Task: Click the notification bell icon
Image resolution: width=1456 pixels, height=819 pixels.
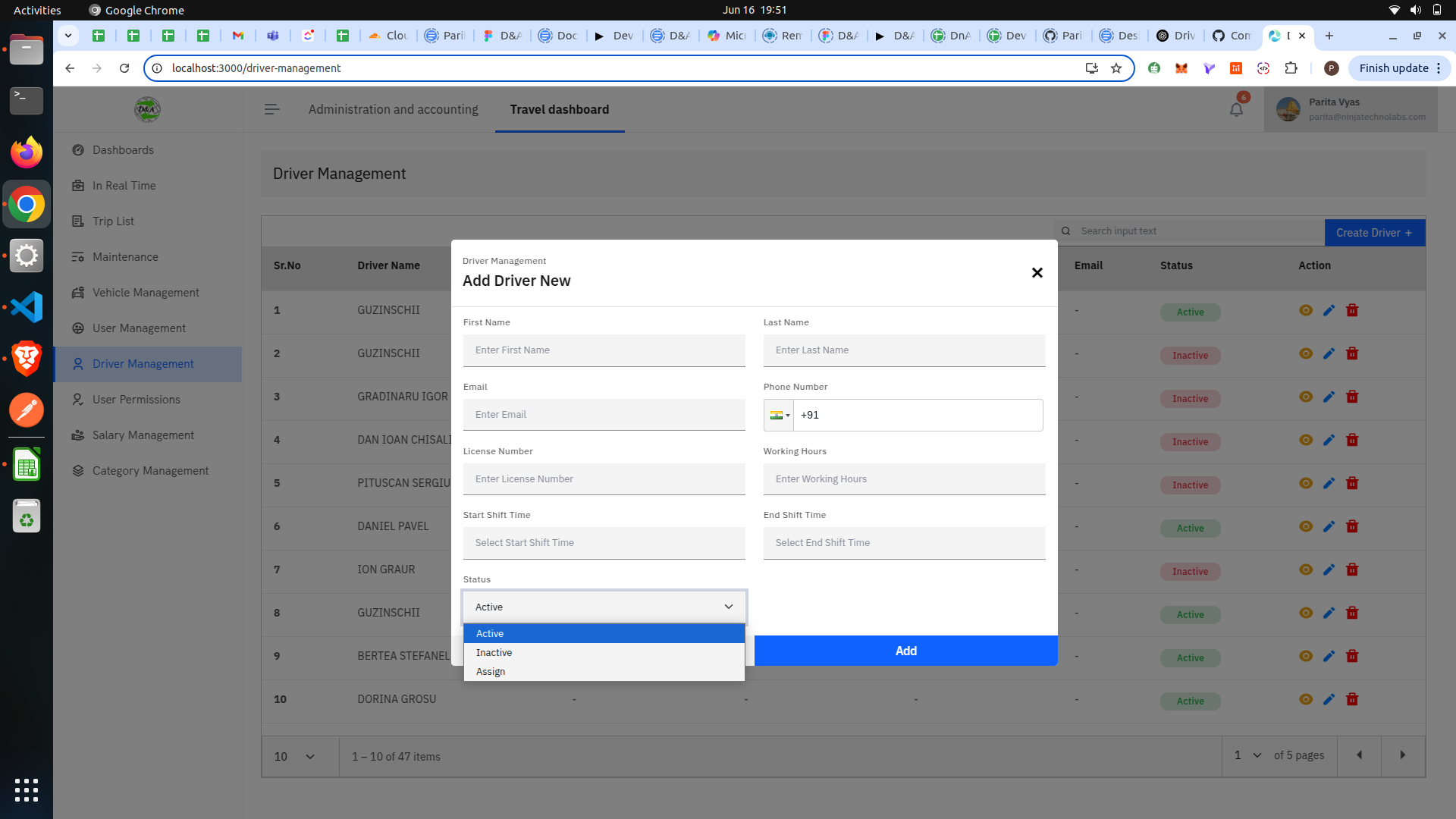Action: point(1236,110)
